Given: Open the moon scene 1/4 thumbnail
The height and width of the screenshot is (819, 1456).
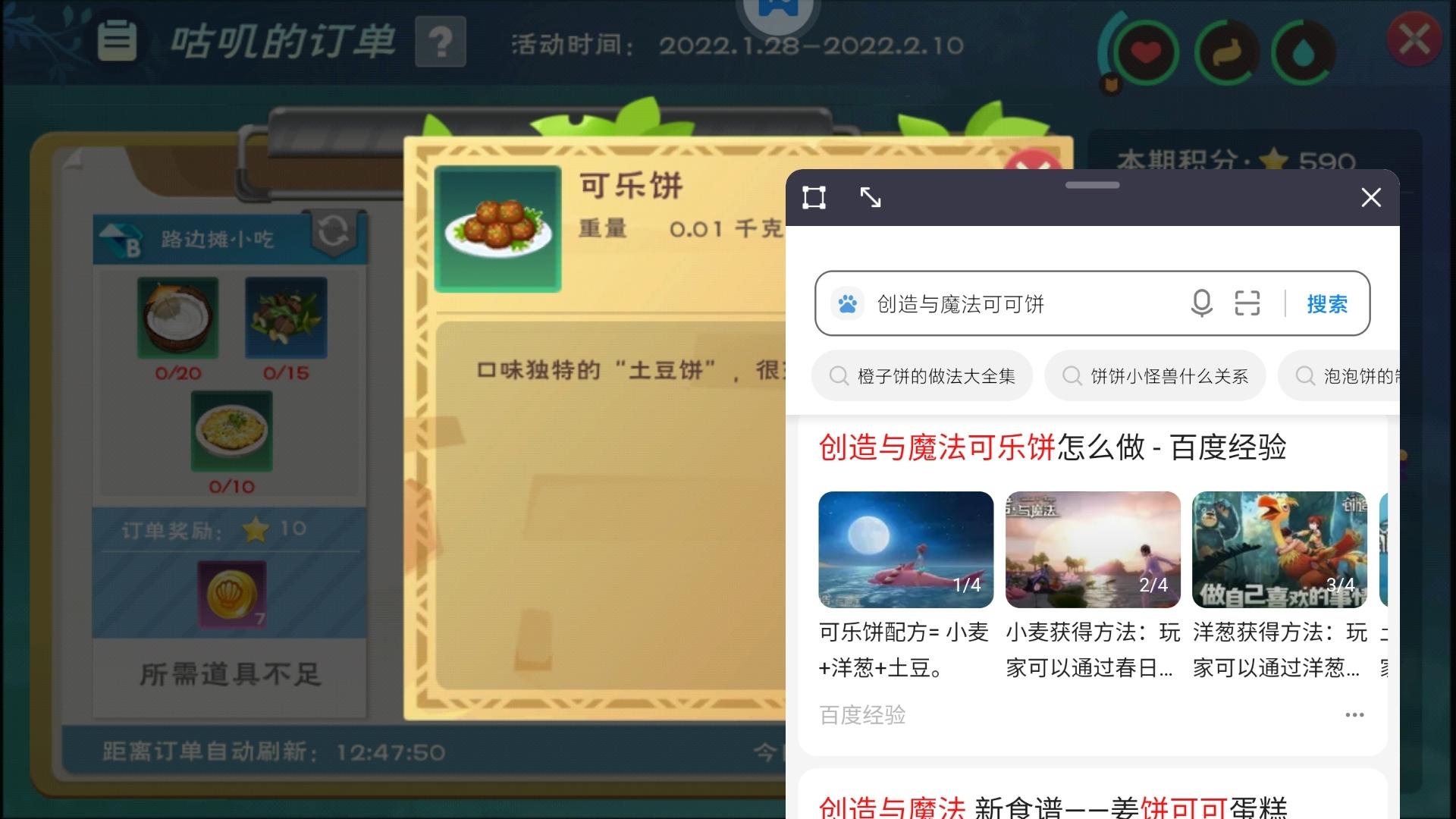Looking at the screenshot, I should [x=906, y=550].
